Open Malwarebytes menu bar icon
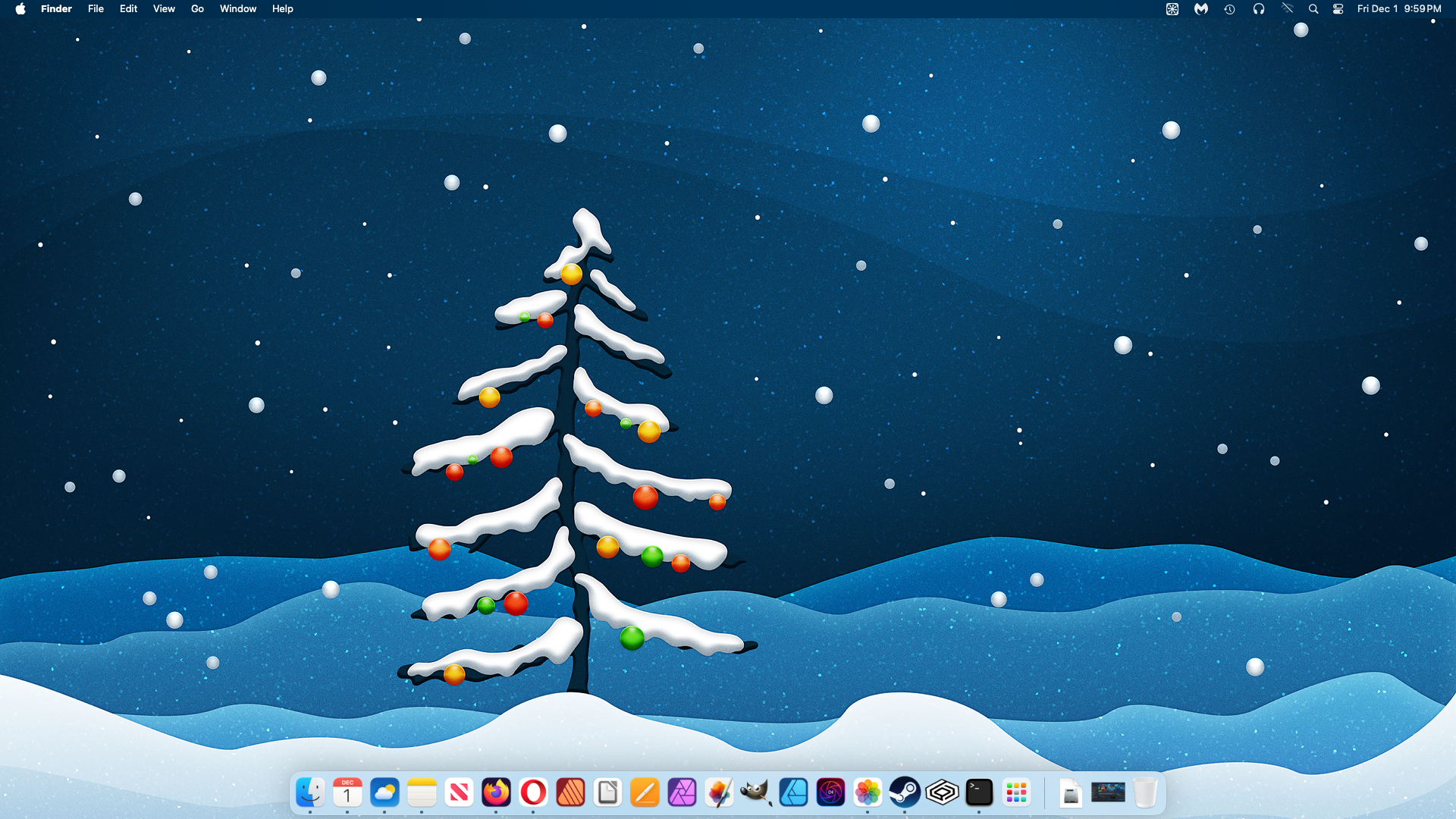 coord(1201,9)
